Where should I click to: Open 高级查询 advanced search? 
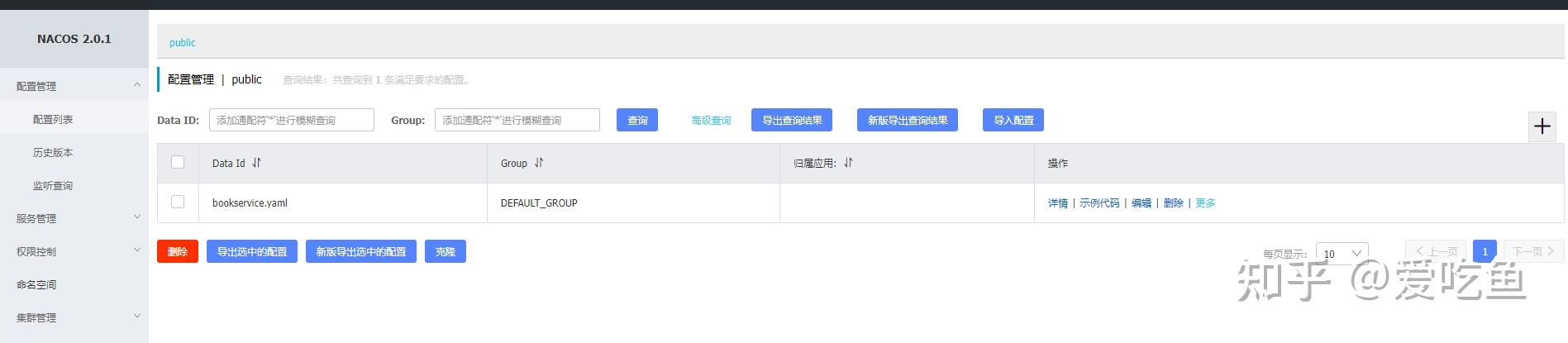coord(711,120)
